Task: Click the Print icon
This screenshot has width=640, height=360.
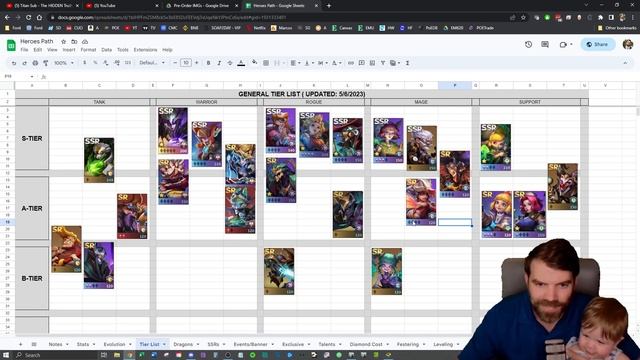Action: (x=35, y=63)
